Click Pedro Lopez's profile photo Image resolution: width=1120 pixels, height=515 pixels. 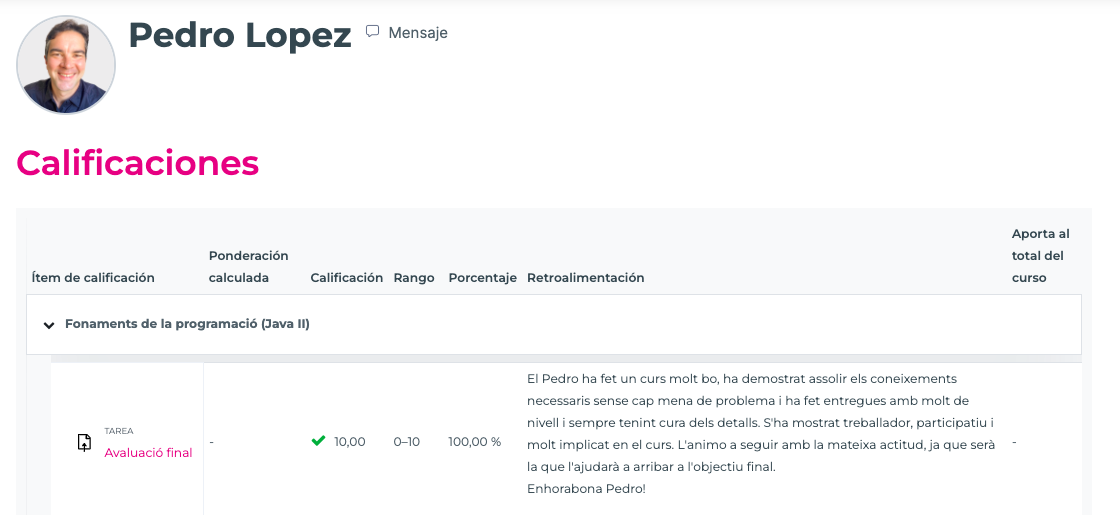(x=66, y=65)
